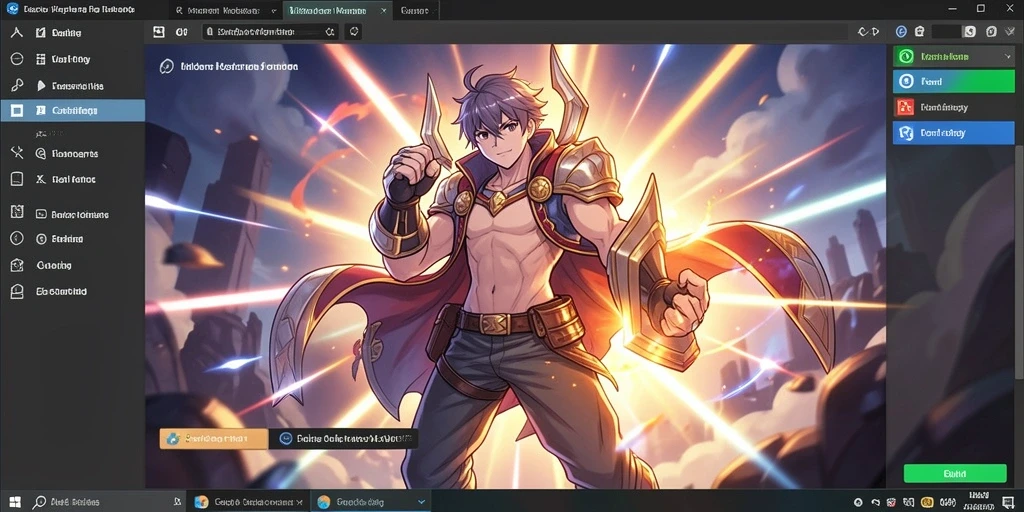This screenshot has width=1024, height=512.
Task: Click the red square icon in right panel
Action: coord(906,106)
